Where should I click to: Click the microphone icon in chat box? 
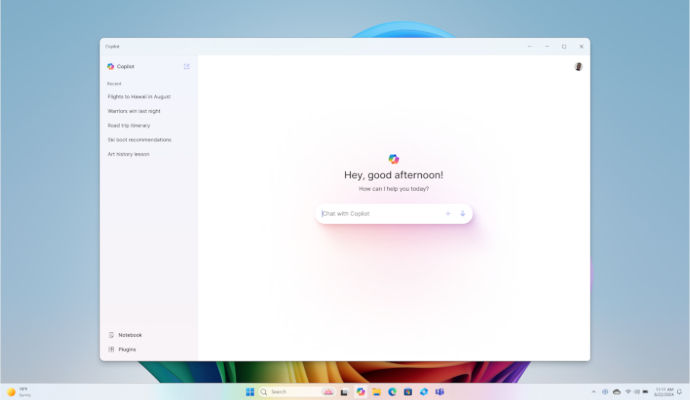[462, 214]
